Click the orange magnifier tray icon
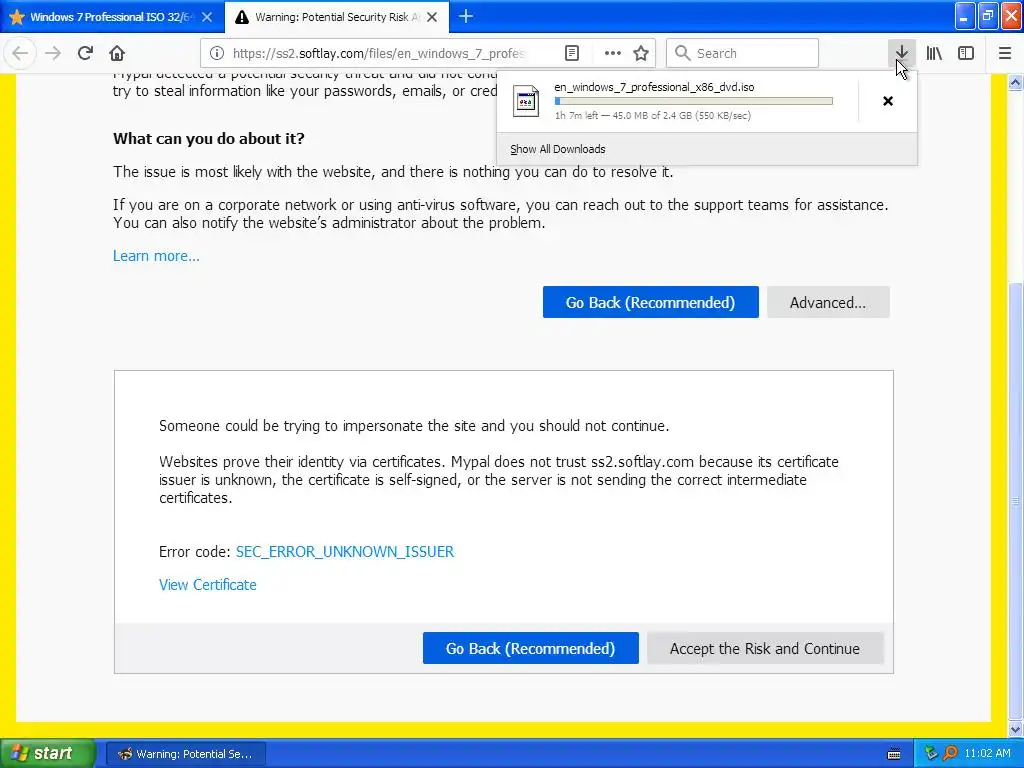Viewport: 1024px width, 768px height. [950, 754]
